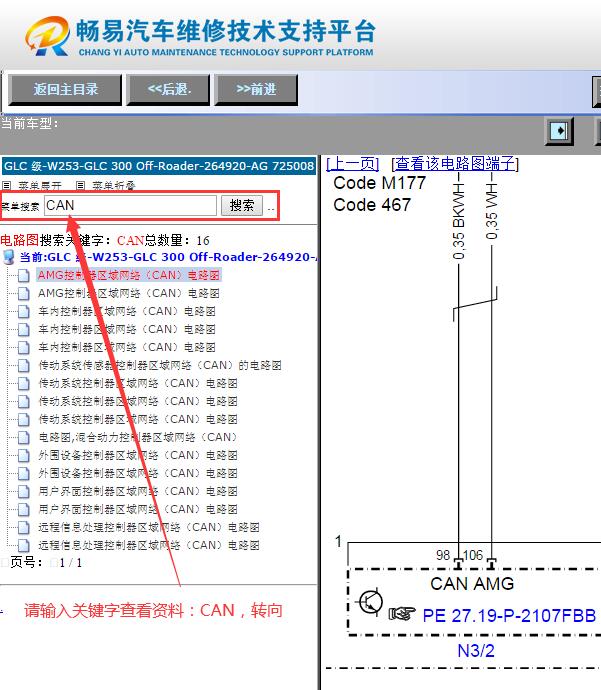Screen dimensions: 601x690
Task: Go forward with the >>前进 button
Action: click(256, 90)
